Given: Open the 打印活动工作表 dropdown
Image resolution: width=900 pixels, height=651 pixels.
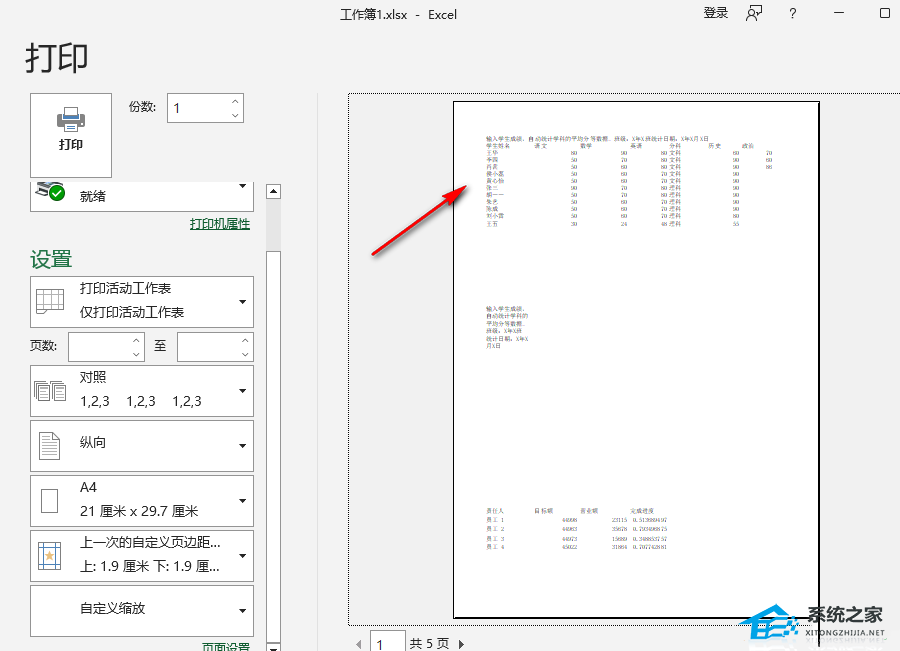Looking at the screenshot, I should 142,302.
